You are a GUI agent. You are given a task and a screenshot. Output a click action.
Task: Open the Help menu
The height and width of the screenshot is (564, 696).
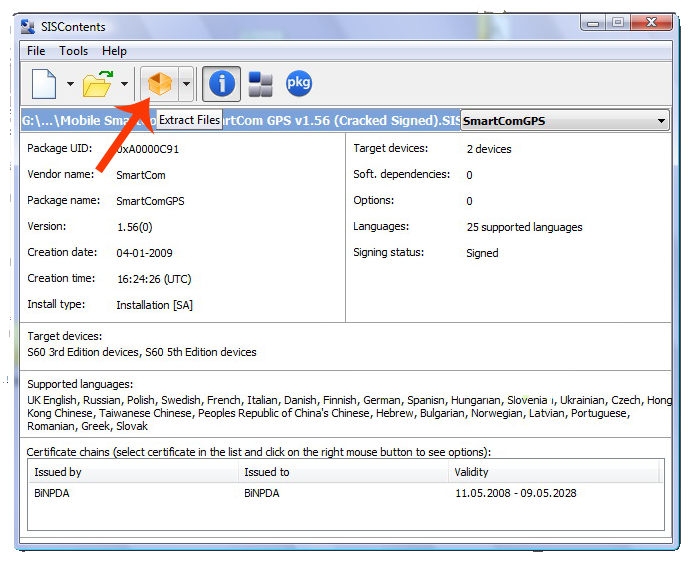(115, 51)
